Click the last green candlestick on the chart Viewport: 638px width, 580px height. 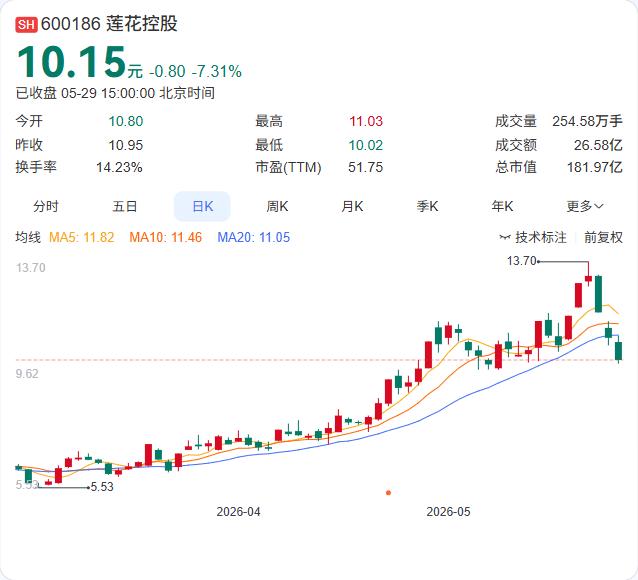pyautogui.click(x=618, y=350)
